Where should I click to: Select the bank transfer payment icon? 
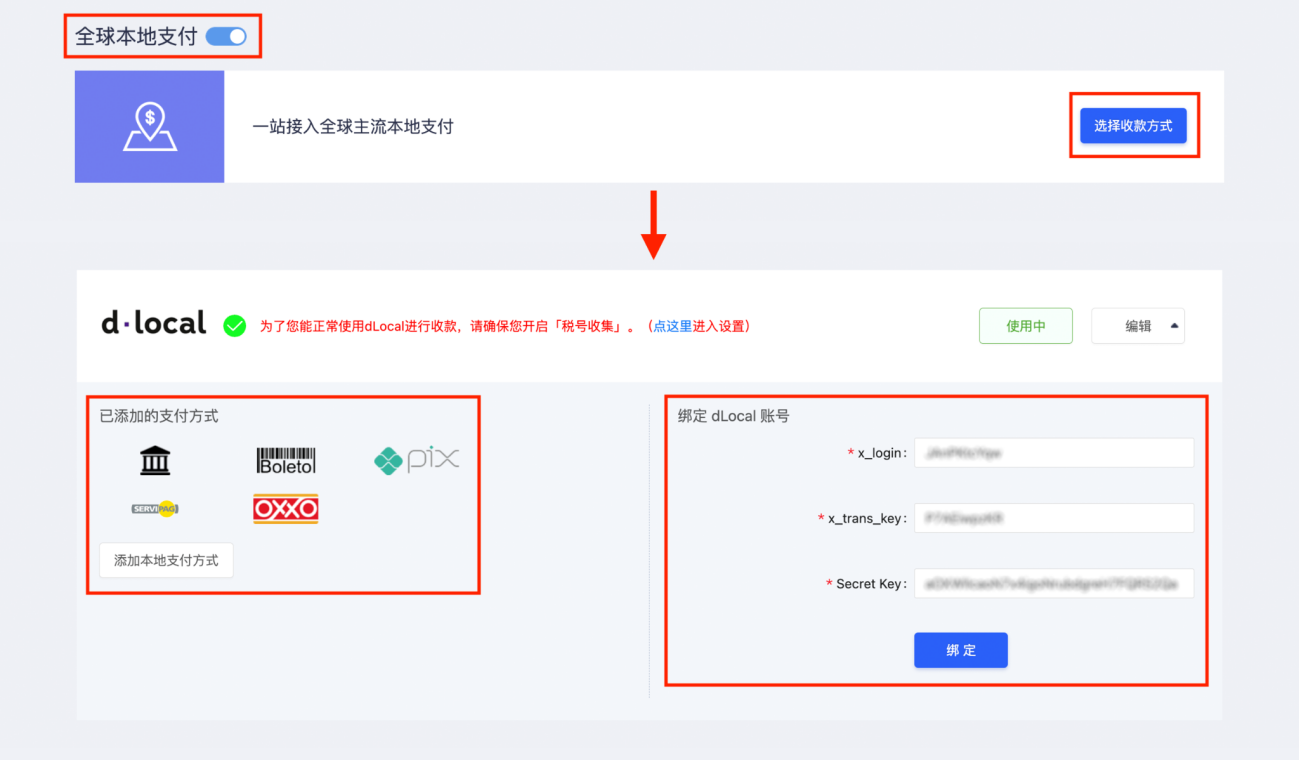tap(154, 459)
